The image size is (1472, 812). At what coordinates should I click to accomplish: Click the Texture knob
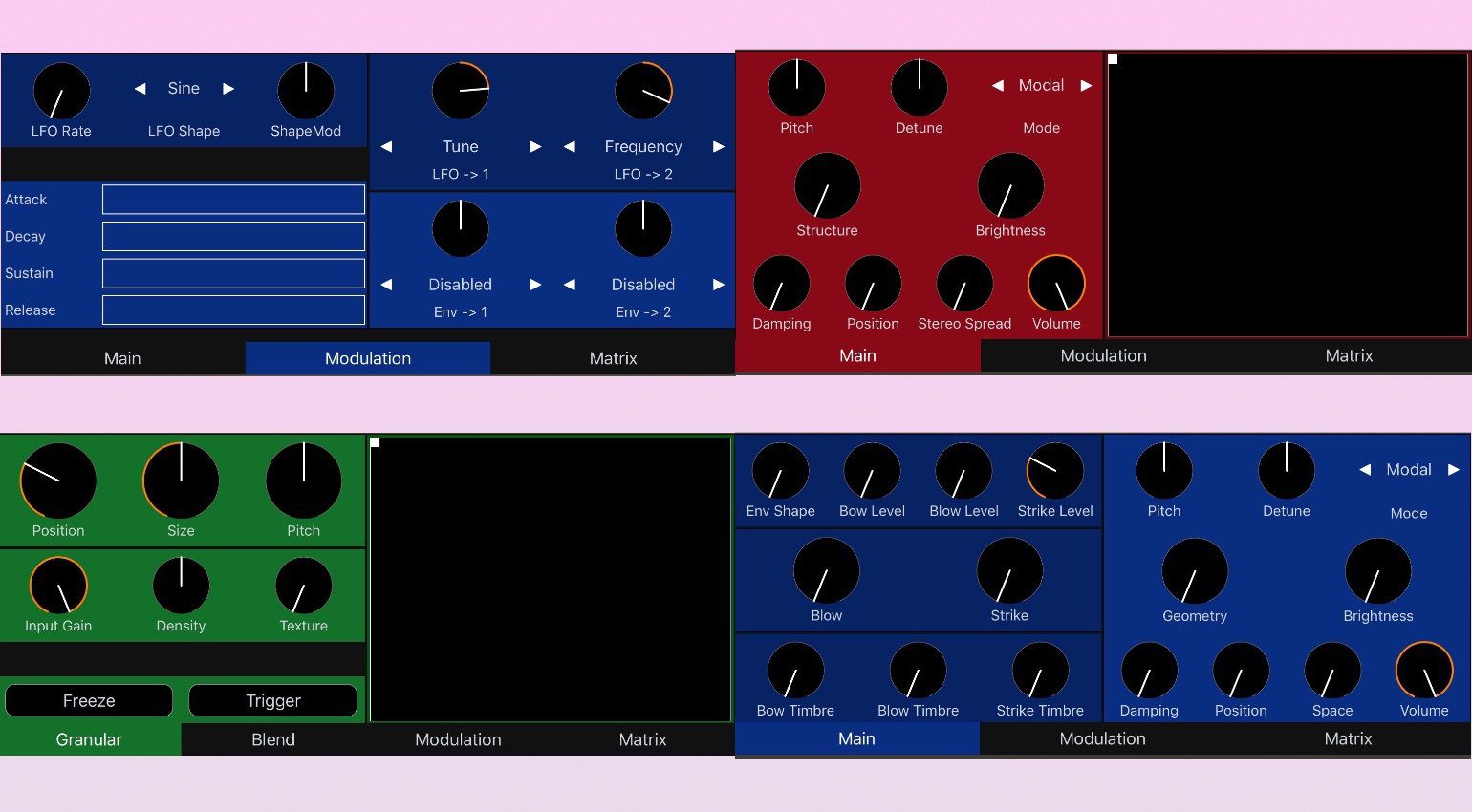(304, 586)
